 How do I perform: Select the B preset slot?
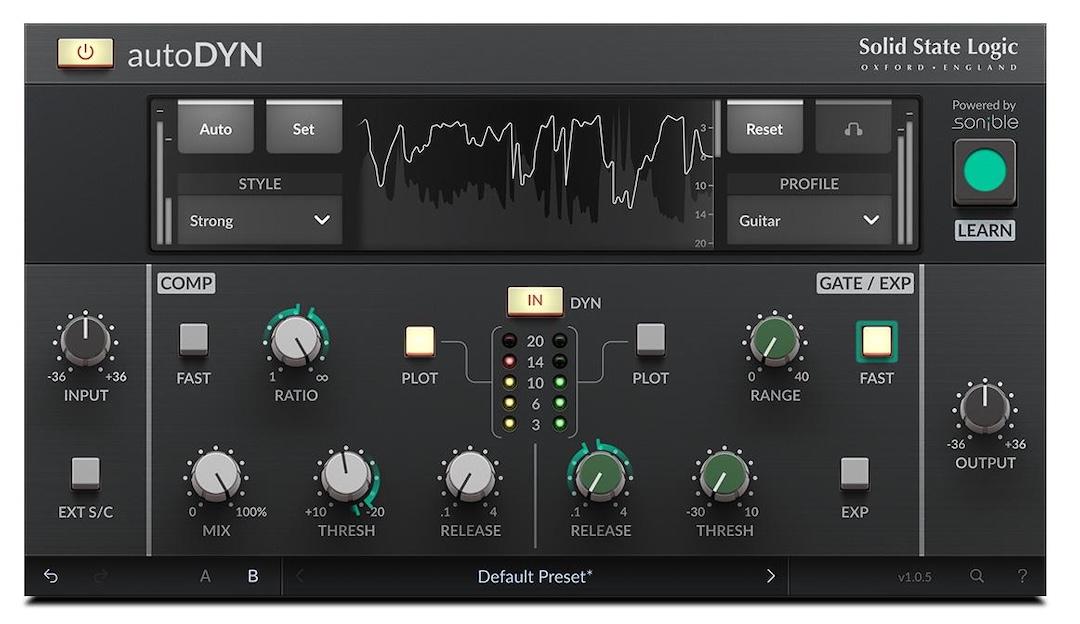253,576
